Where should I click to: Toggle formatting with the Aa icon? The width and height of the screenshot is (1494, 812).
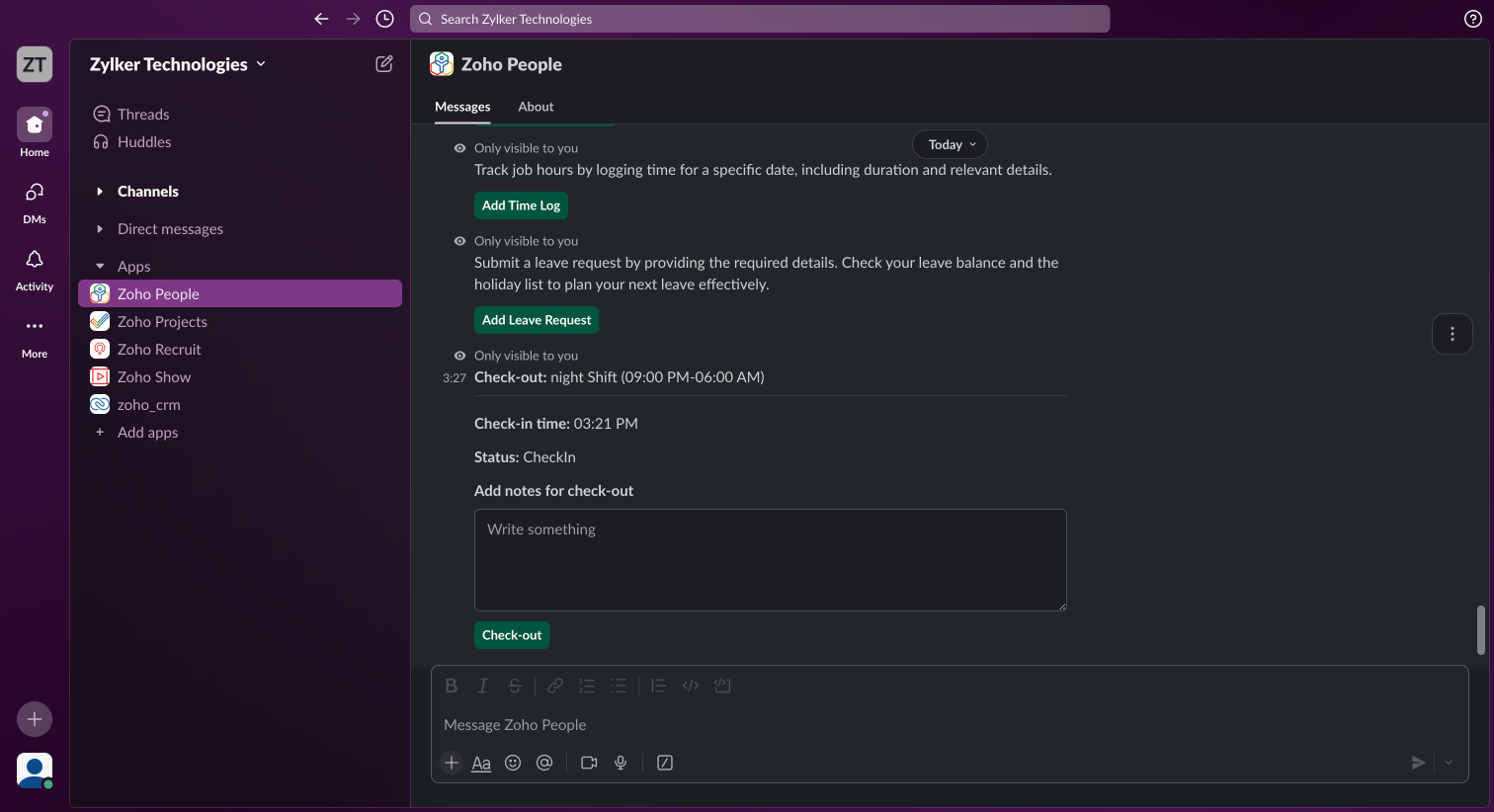(x=481, y=763)
